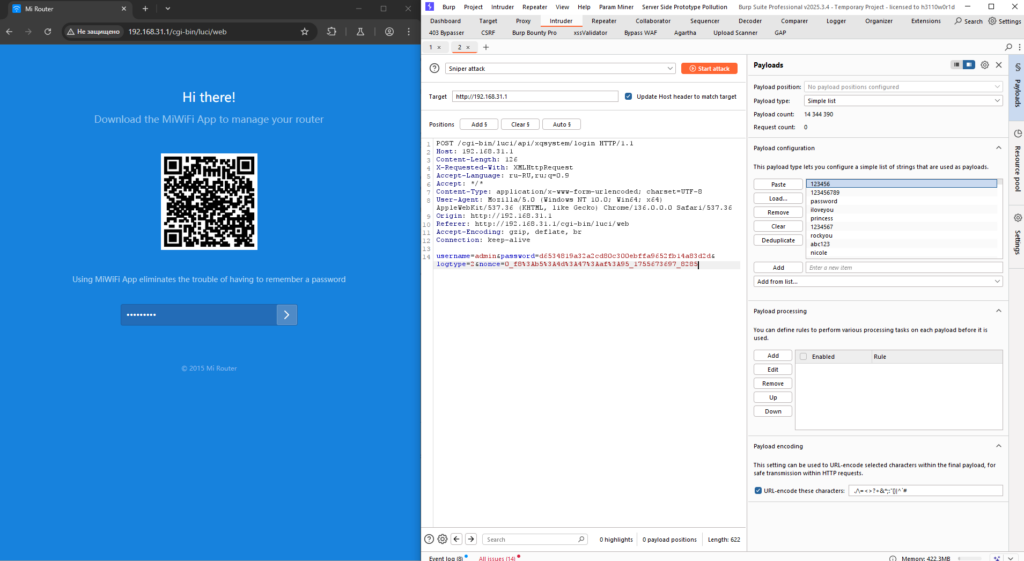Viewport: 1024px width, 561px height.
Task: Click the MiWiFi QR code image
Action: click(209, 201)
